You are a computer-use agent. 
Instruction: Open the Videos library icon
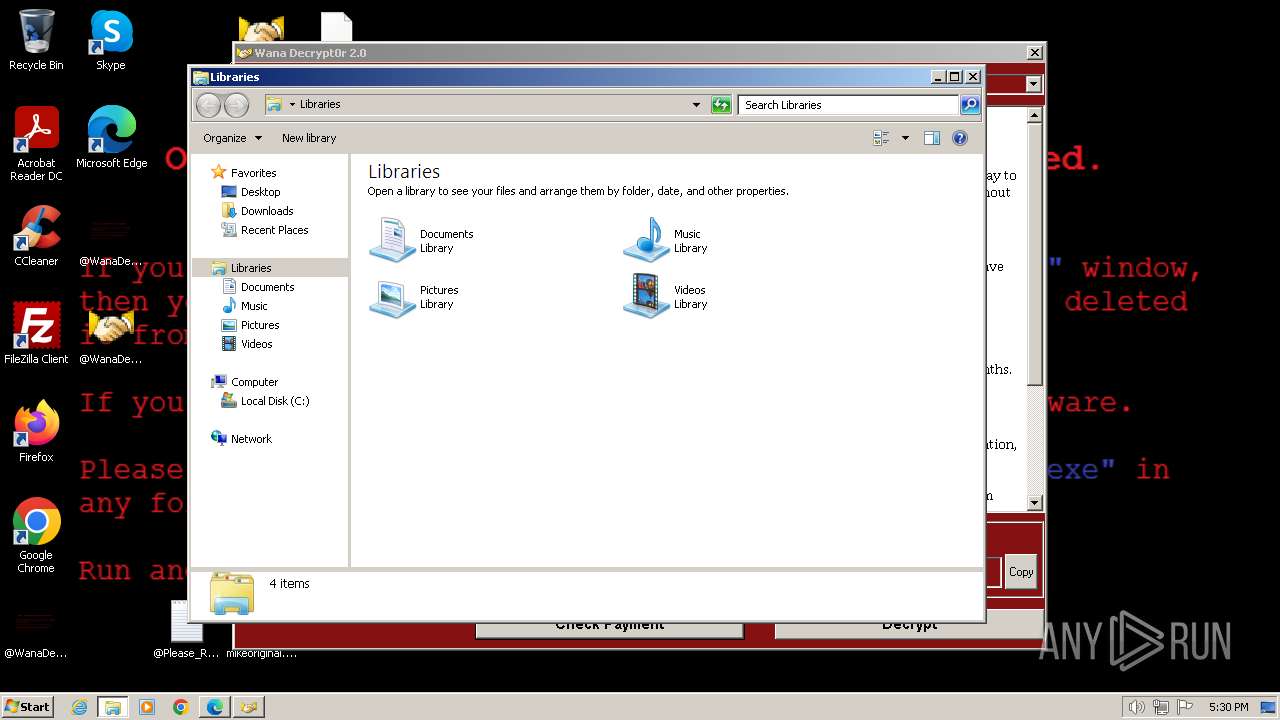point(646,297)
